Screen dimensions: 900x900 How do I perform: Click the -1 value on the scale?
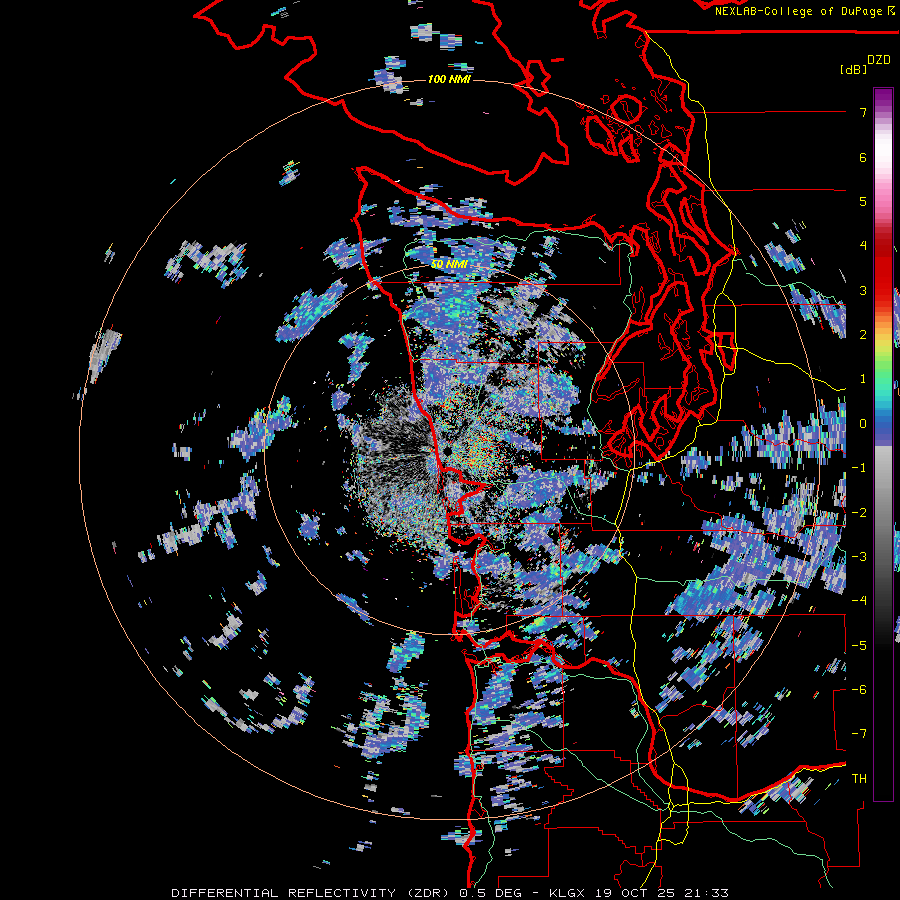[859, 468]
